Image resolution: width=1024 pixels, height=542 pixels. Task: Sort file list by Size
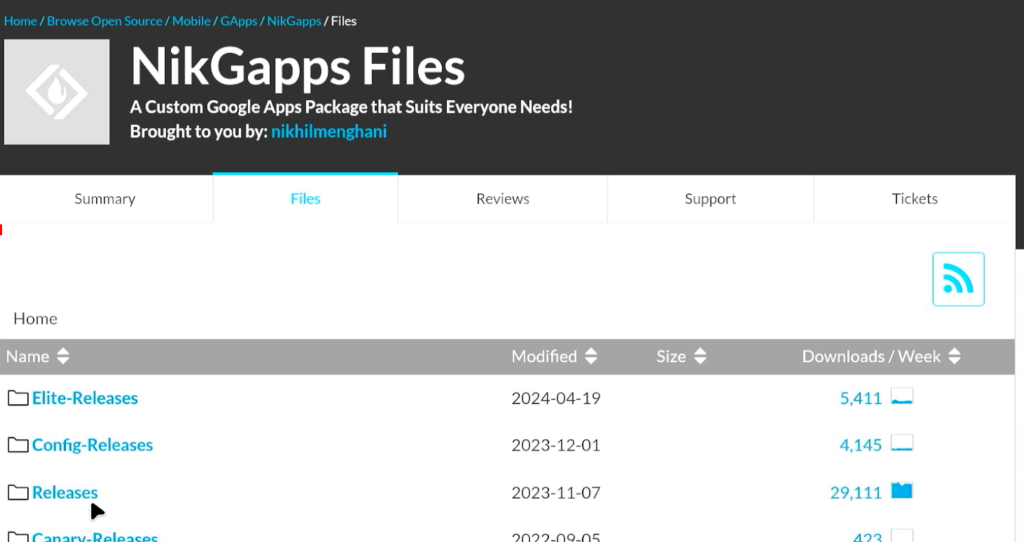[x=680, y=356]
